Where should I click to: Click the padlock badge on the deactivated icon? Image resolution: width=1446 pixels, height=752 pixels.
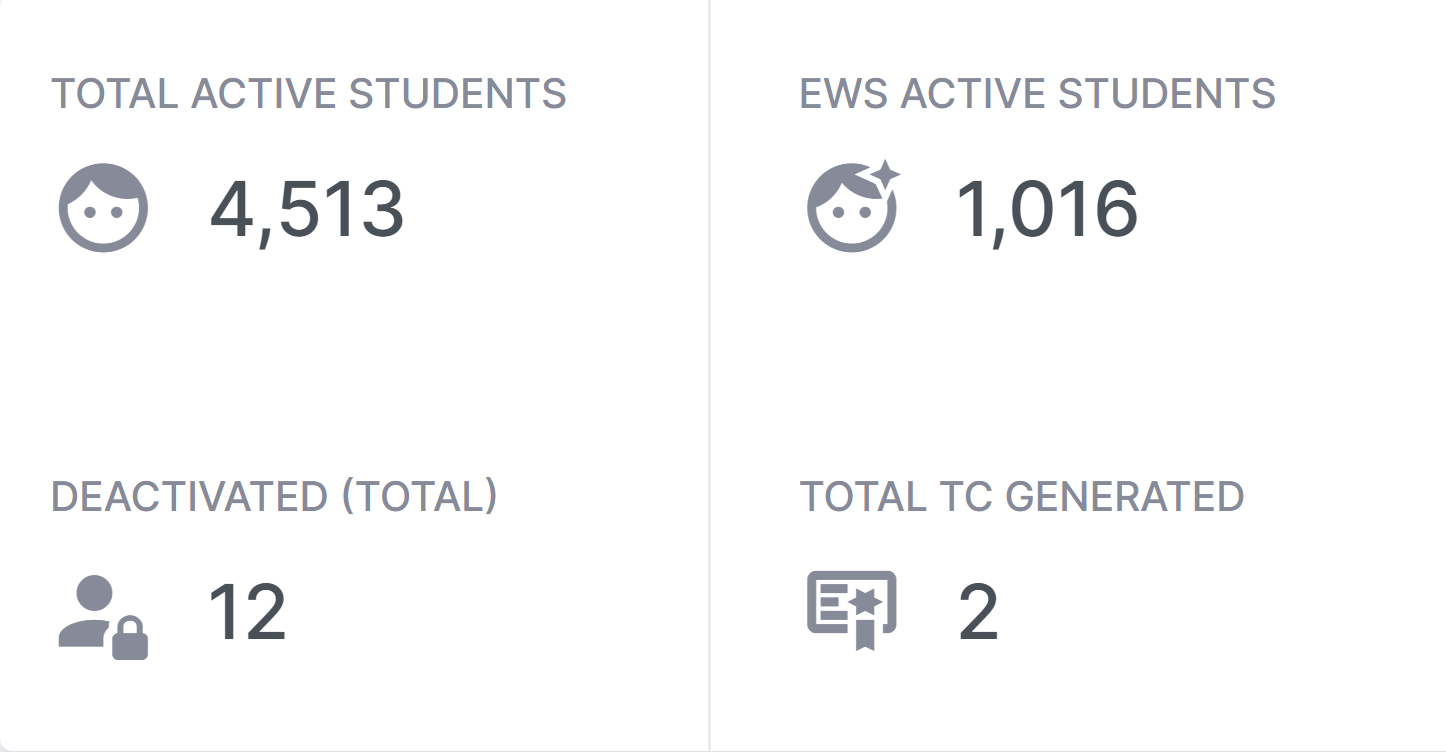[x=130, y=640]
